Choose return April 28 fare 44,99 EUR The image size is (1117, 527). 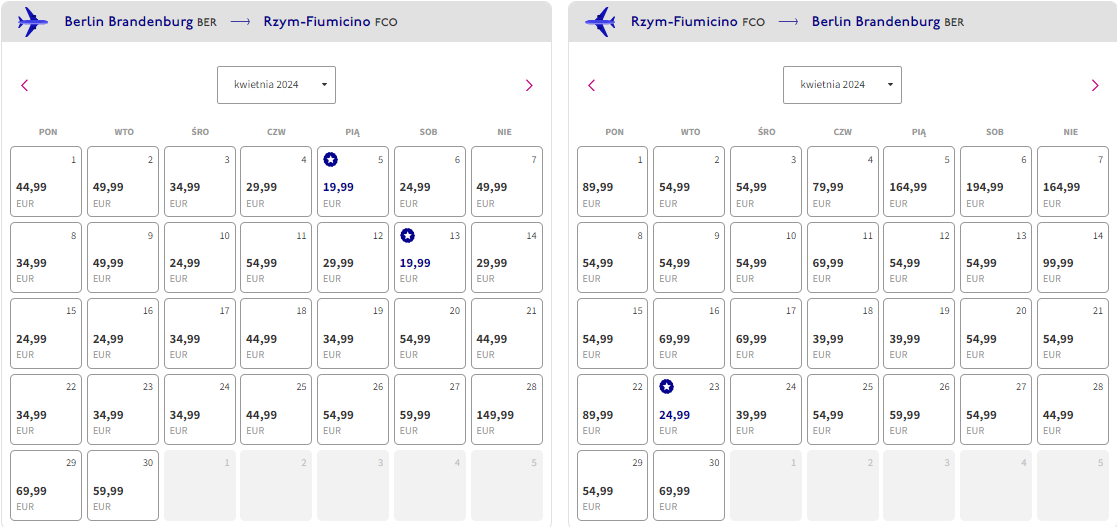[x=1072, y=409]
